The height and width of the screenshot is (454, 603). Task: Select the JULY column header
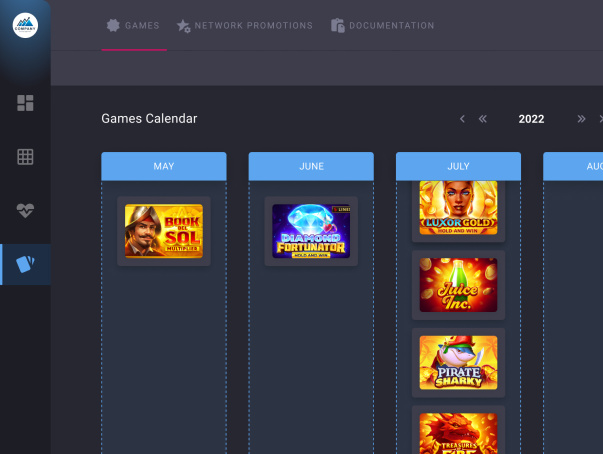click(458, 166)
